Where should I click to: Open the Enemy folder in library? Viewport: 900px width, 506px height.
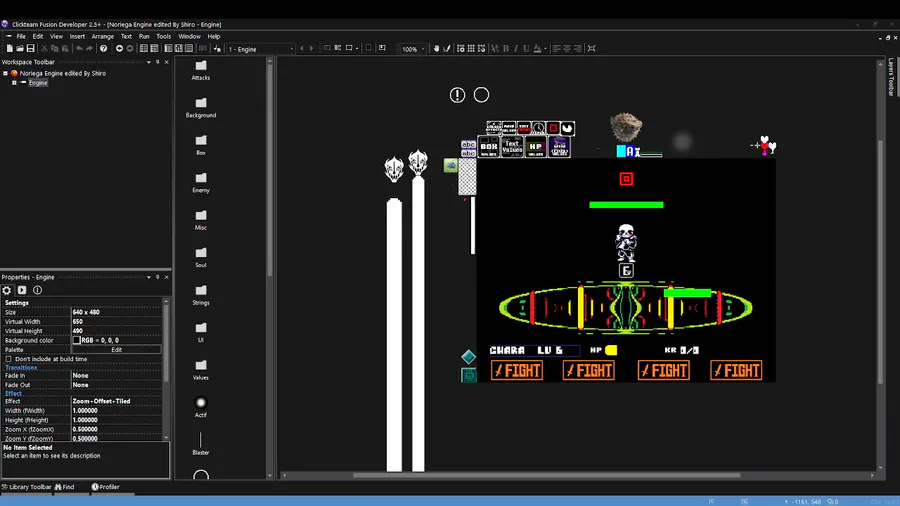click(x=201, y=182)
